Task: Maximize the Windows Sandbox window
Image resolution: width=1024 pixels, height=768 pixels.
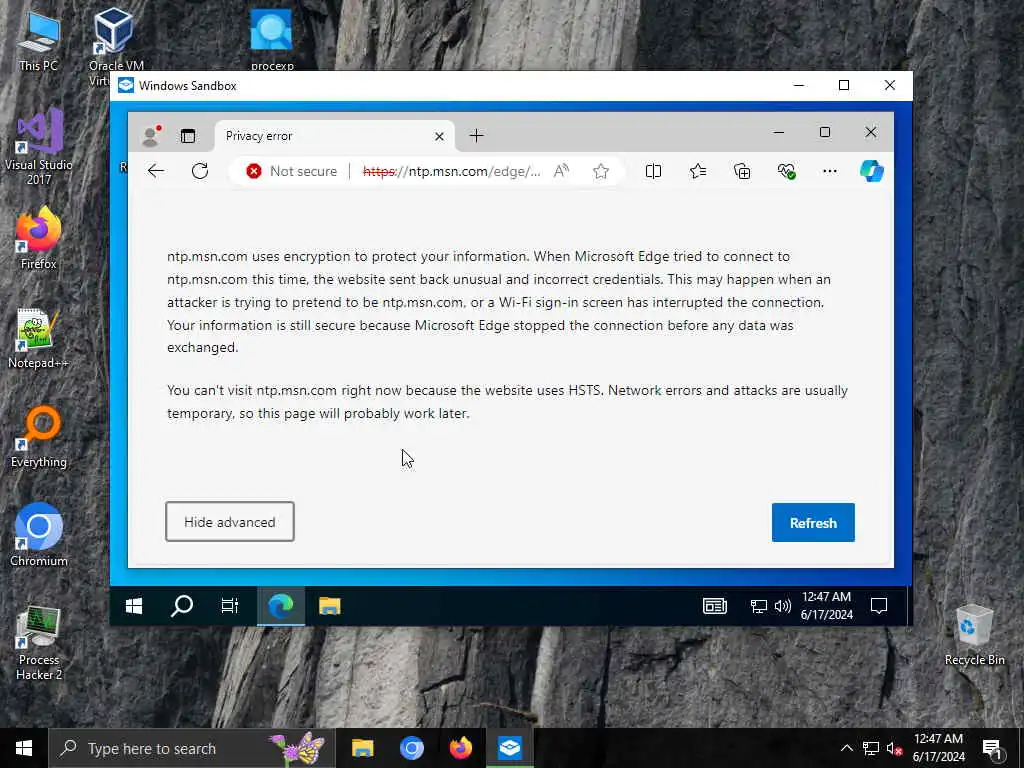Action: coord(844,86)
